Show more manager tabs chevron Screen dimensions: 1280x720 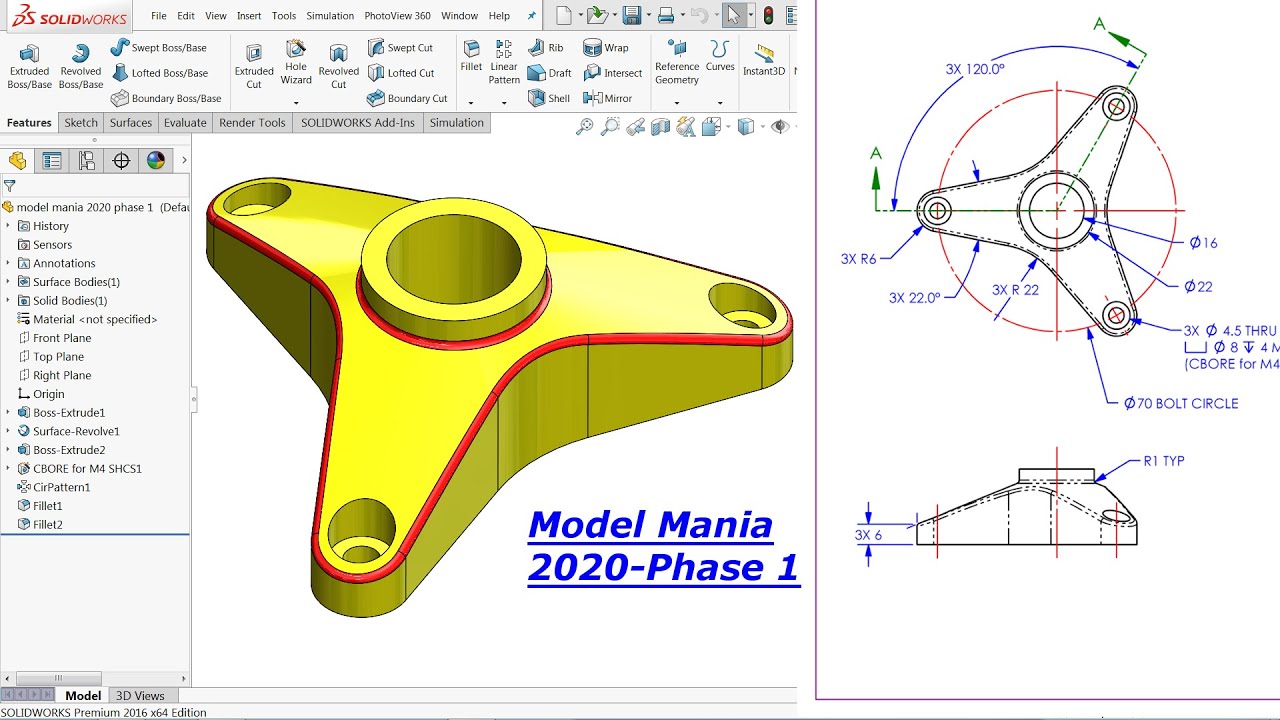tap(184, 161)
